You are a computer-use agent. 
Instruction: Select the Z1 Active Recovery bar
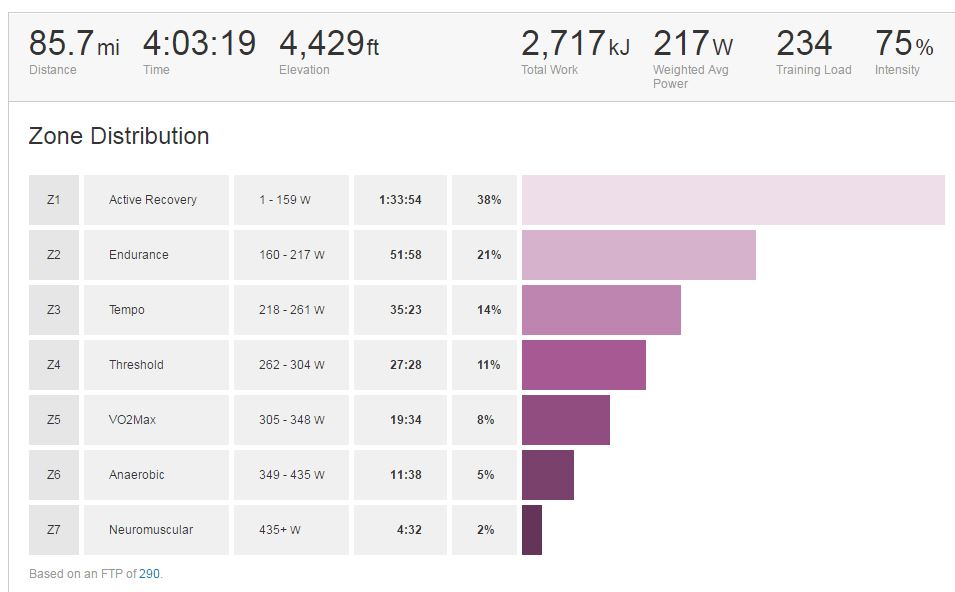(x=733, y=200)
